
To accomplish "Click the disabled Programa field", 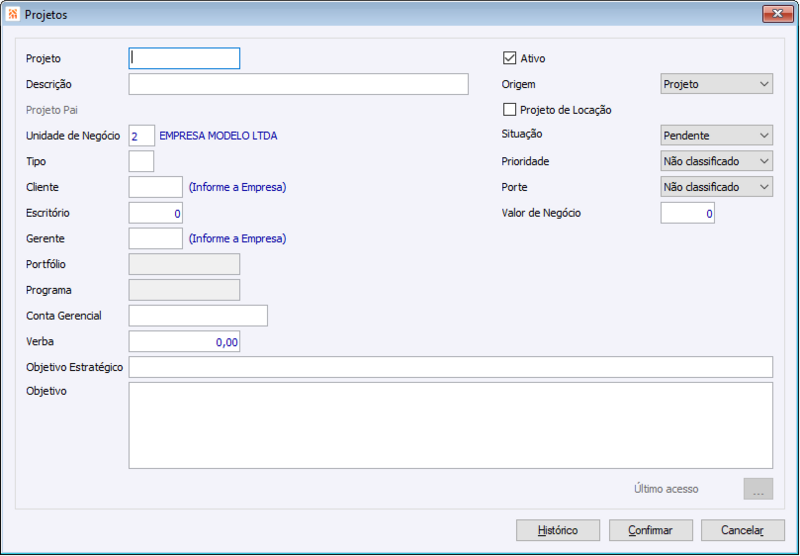I will (x=184, y=290).
